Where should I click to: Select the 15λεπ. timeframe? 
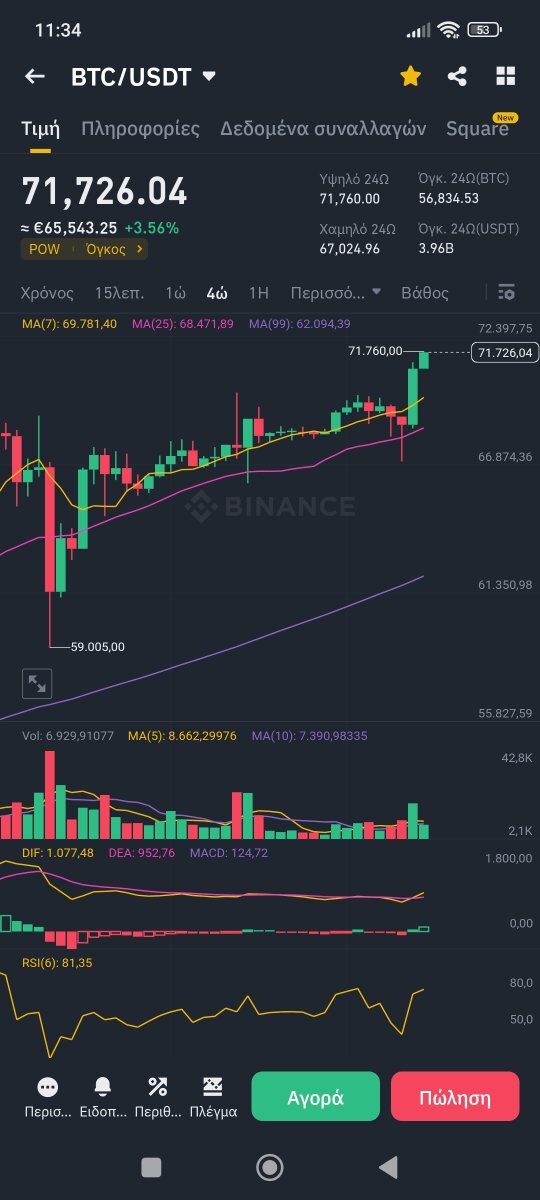tap(119, 293)
